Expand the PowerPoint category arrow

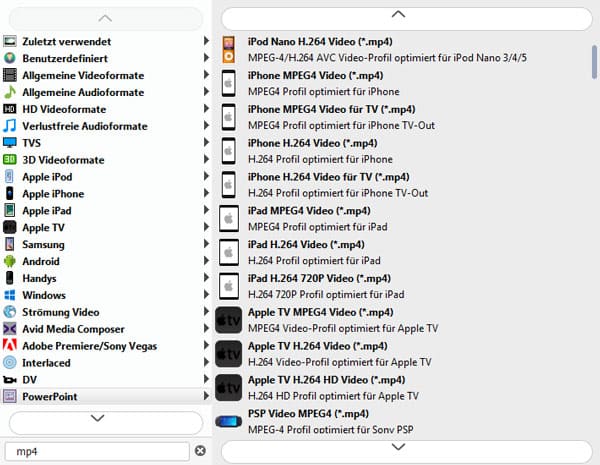[206, 396]
